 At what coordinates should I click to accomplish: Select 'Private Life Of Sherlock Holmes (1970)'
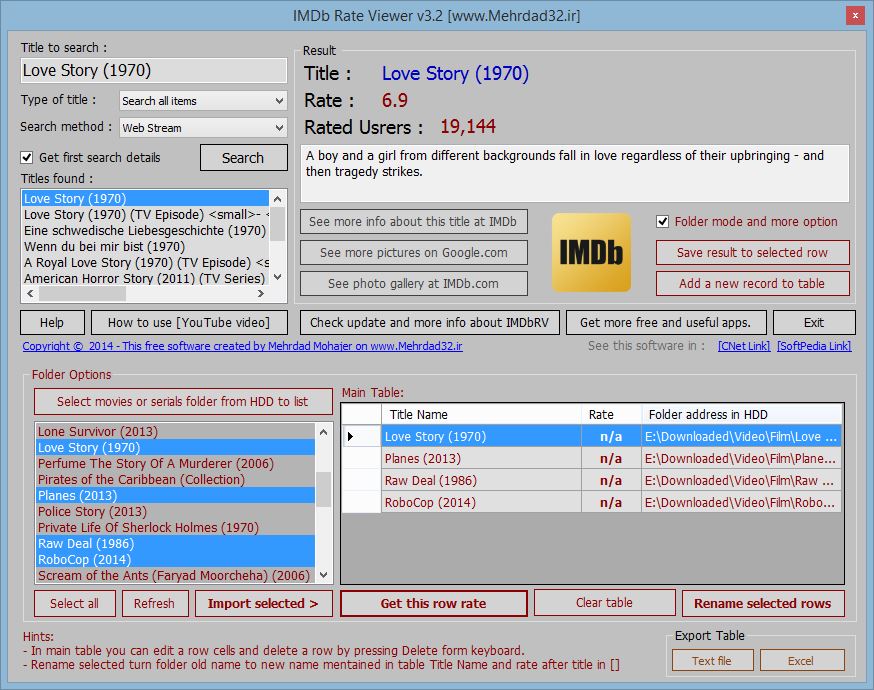pyautogui.click(x=176, y=528)
